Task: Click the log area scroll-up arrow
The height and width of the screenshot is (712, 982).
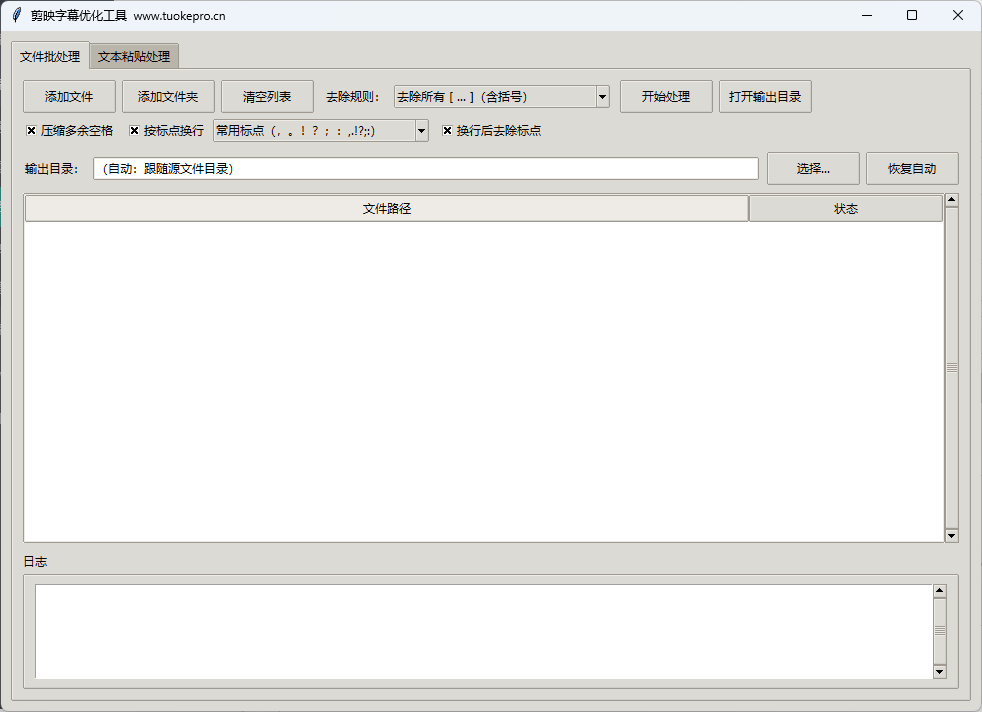Action: coord(939,591)
